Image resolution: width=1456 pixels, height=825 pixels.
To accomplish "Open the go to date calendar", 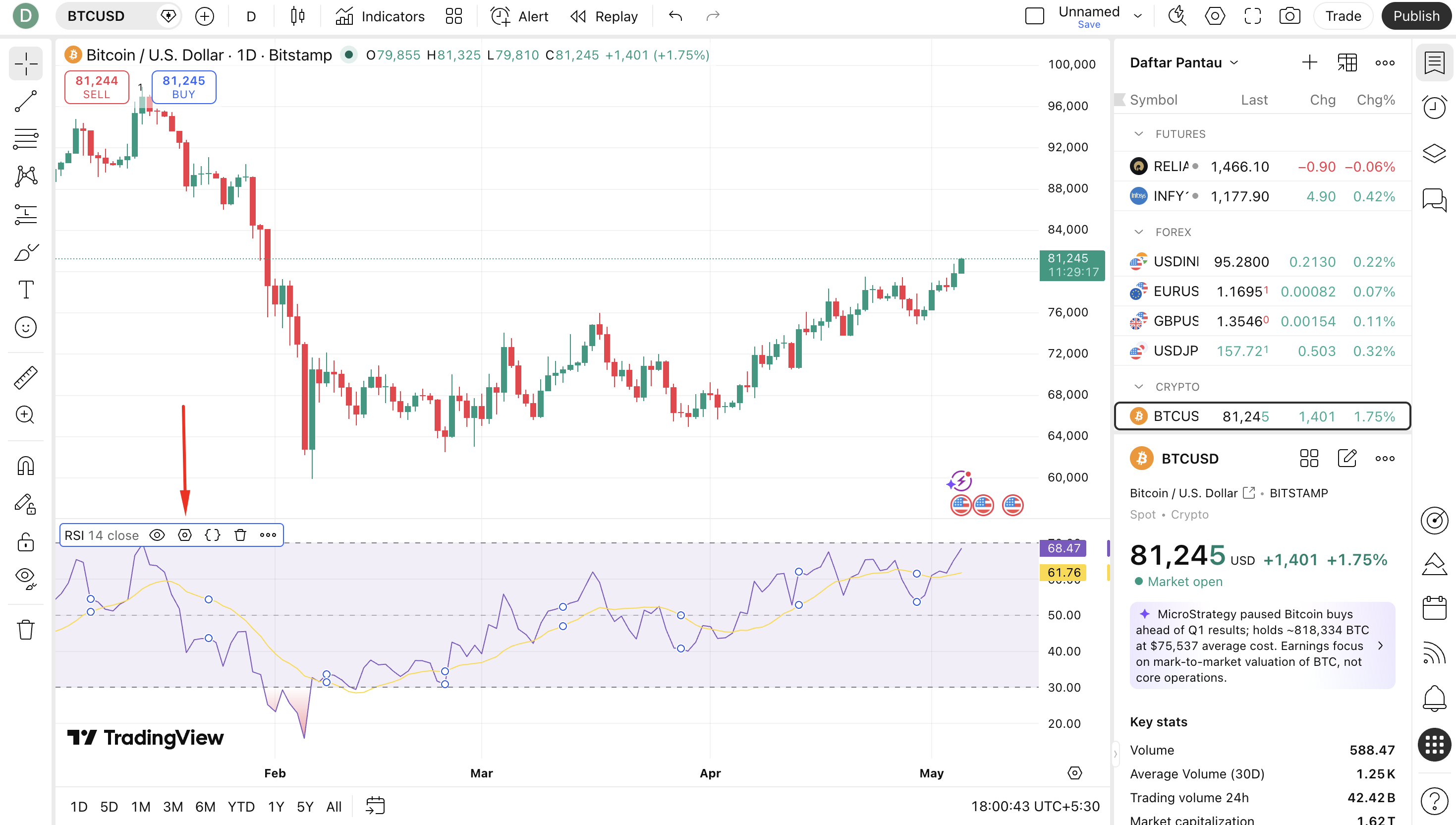I will 375,806.
